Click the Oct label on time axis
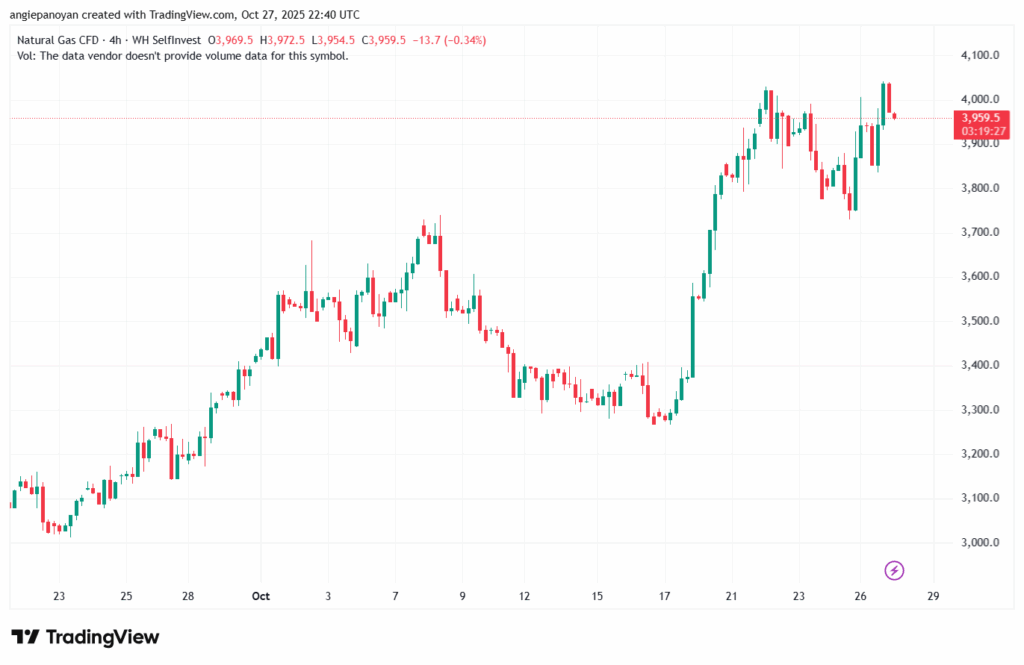 [261, 596]
